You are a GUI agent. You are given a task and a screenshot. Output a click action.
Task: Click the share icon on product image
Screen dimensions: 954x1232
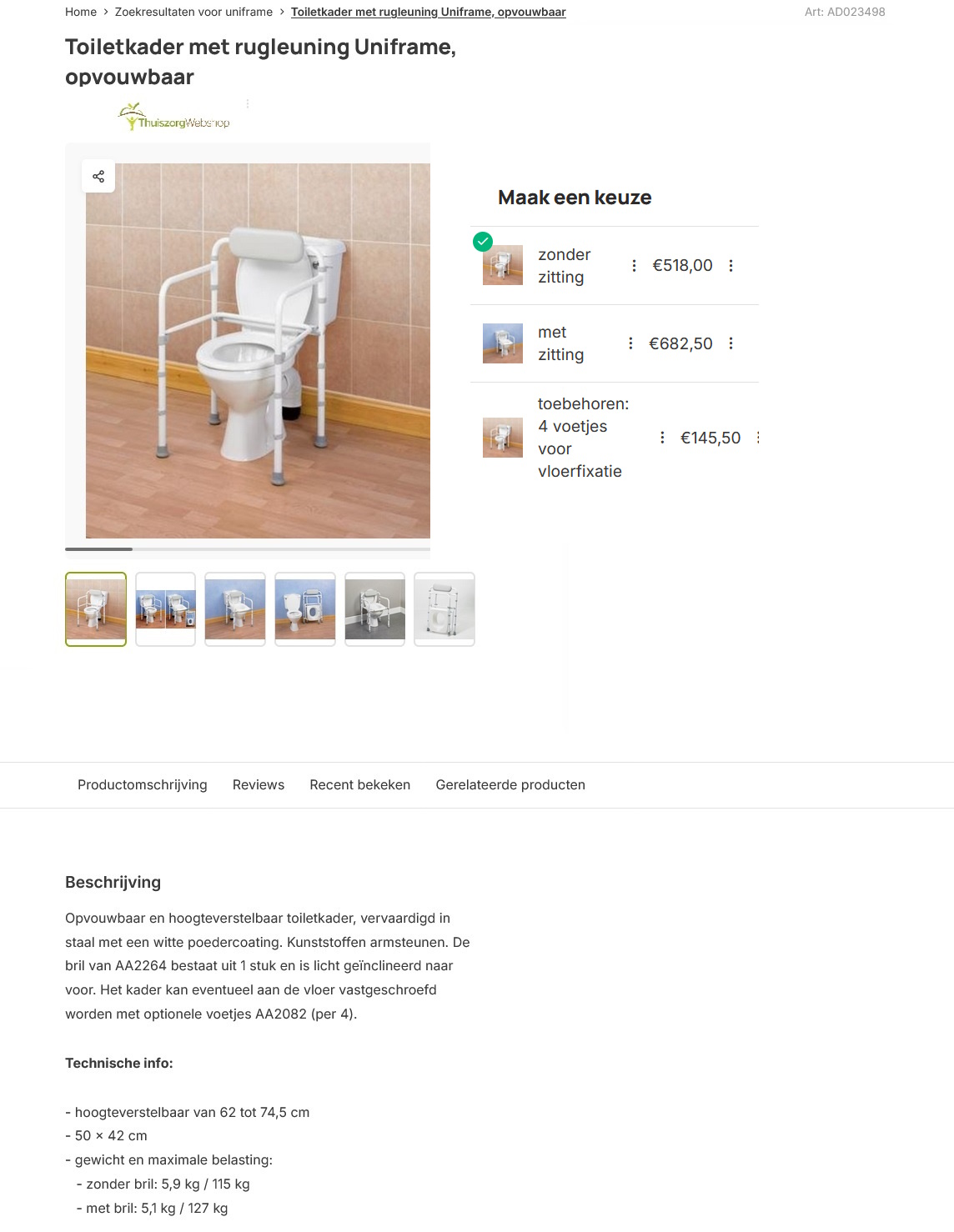click(98, 177)
